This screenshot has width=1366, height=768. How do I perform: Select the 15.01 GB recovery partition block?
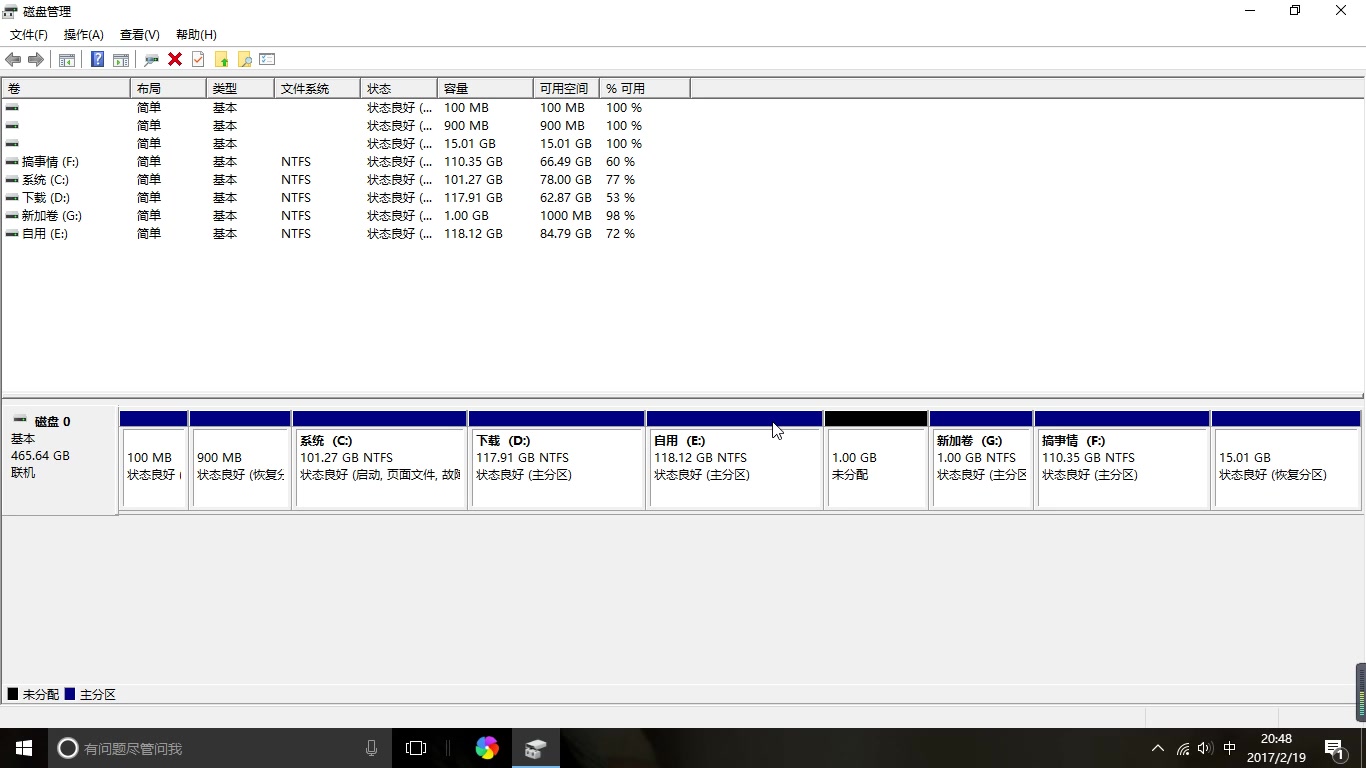[1286, 460]
